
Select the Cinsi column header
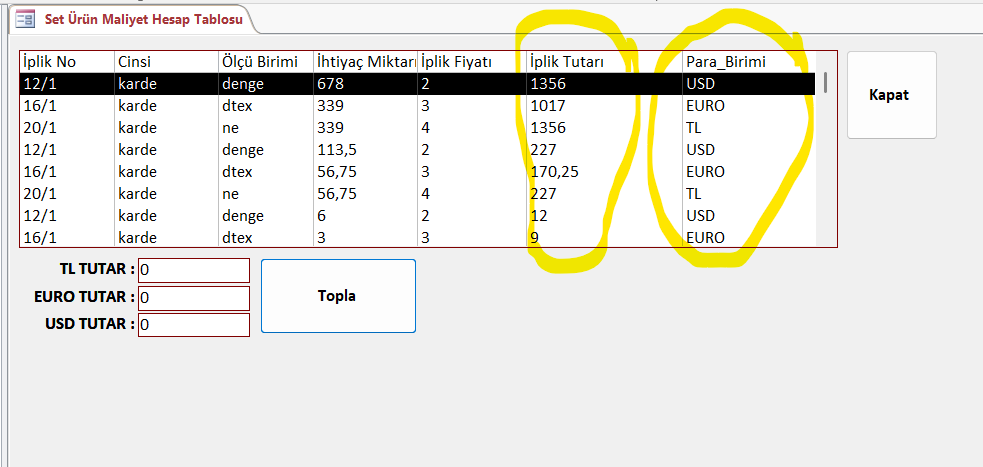165,62
